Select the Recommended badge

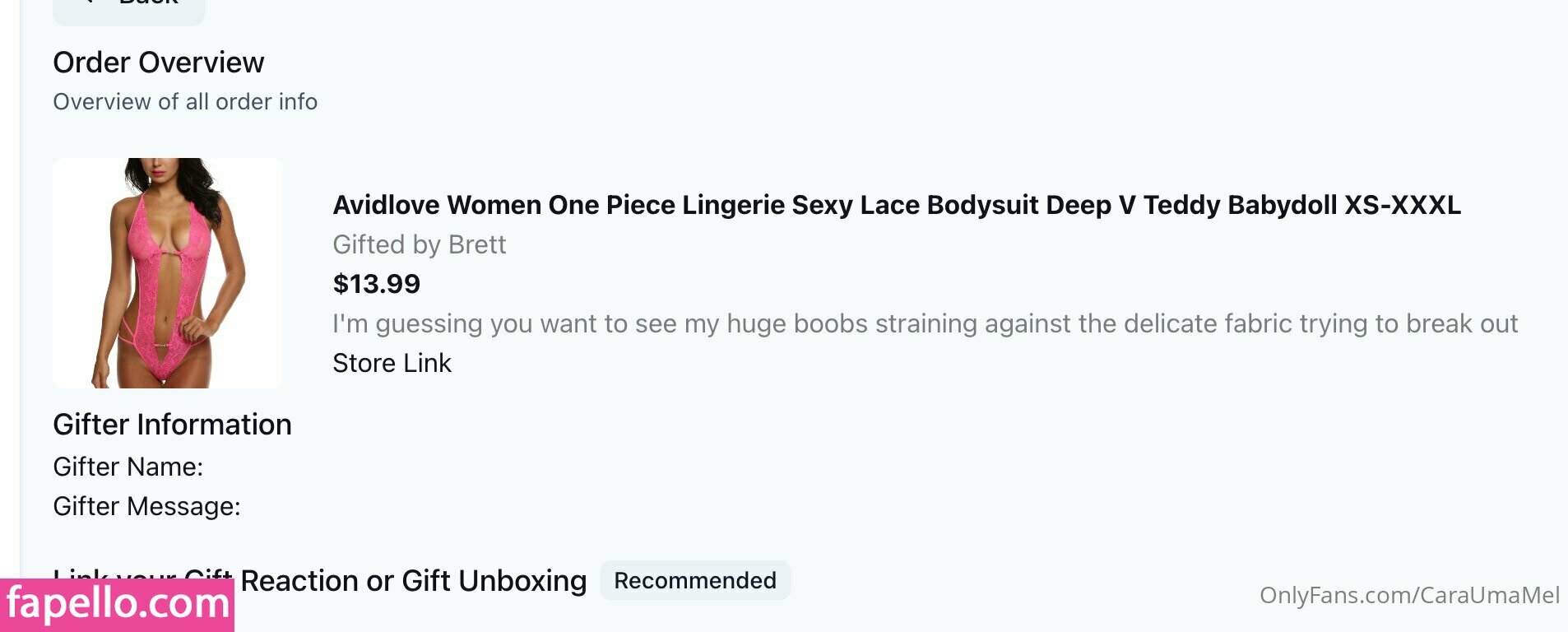point(695,580)
